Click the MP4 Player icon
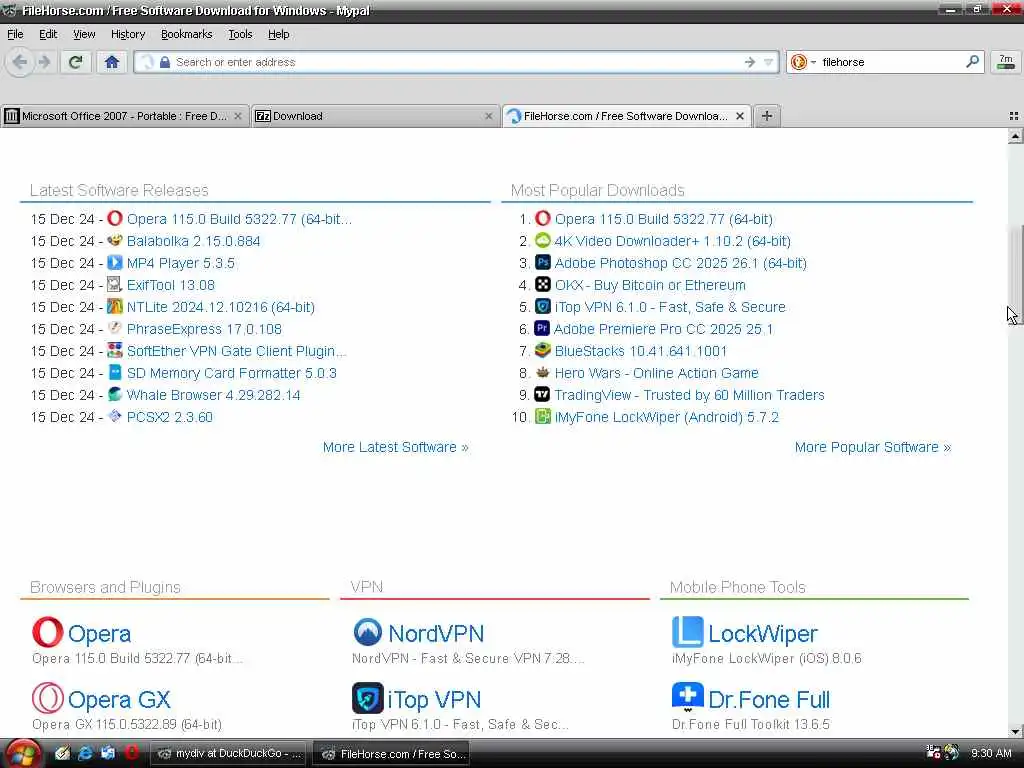 point(115,263)
